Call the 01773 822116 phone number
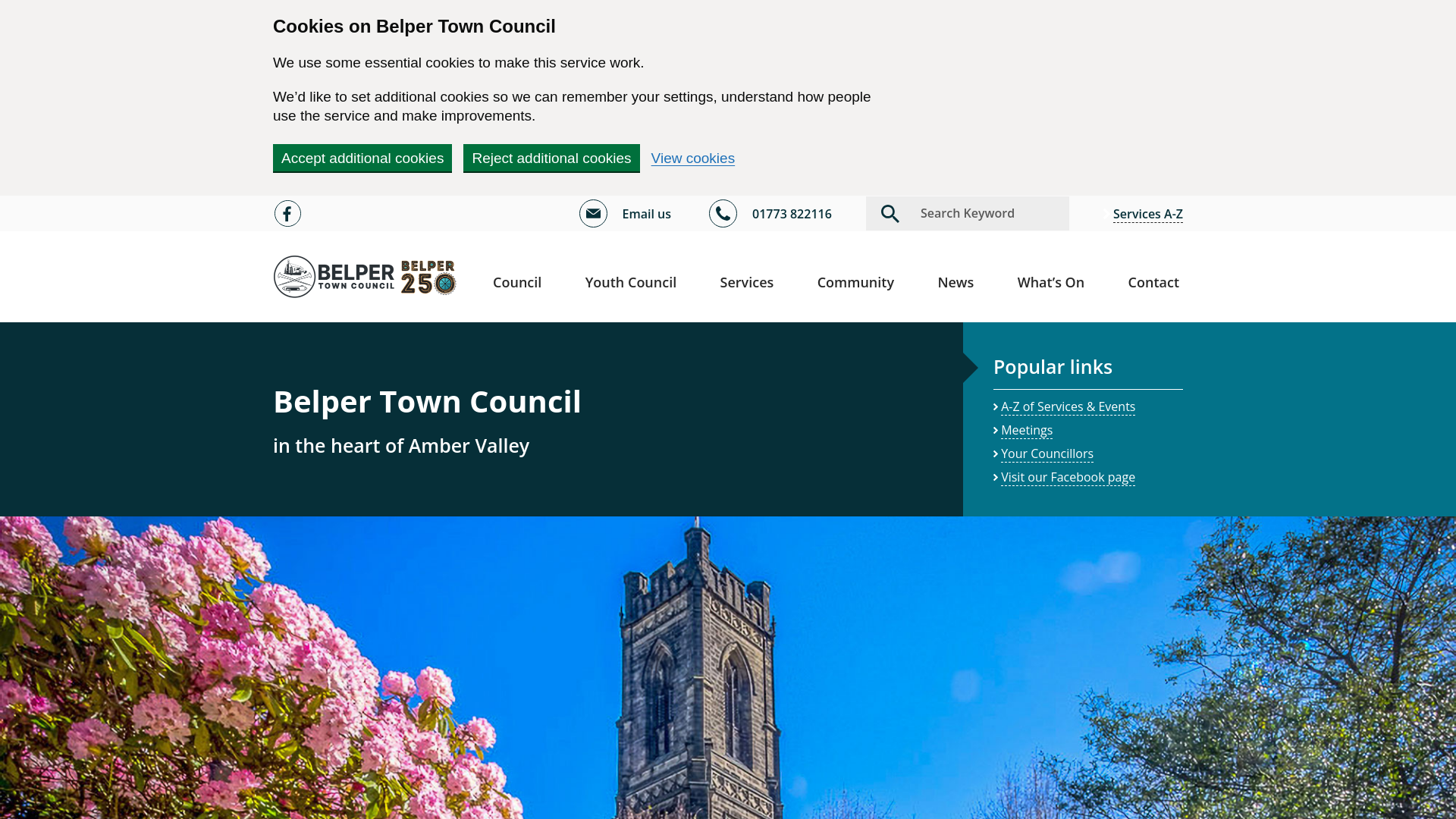Screen dimensions: 1456x819 coord(792,214)
